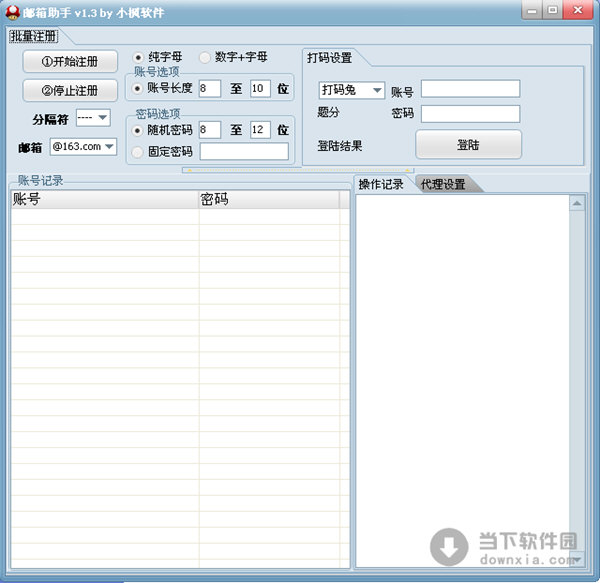This screenshot has height=583, width=600.
Task: Click the 登陆 login button
Action: click(x=468, y=145)
